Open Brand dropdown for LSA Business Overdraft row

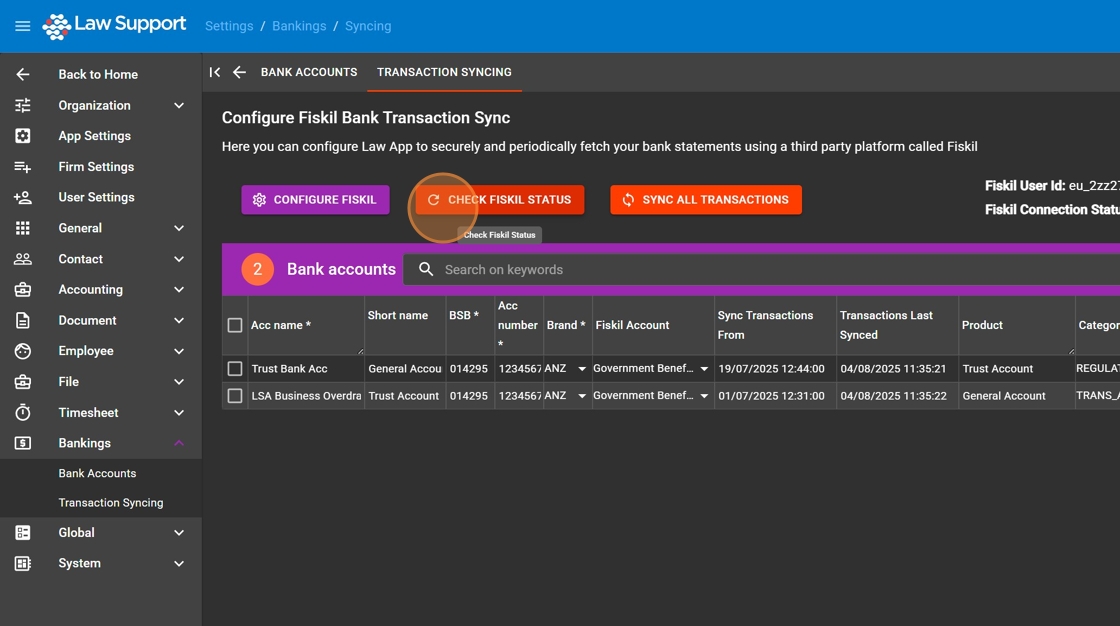(582, 396)
